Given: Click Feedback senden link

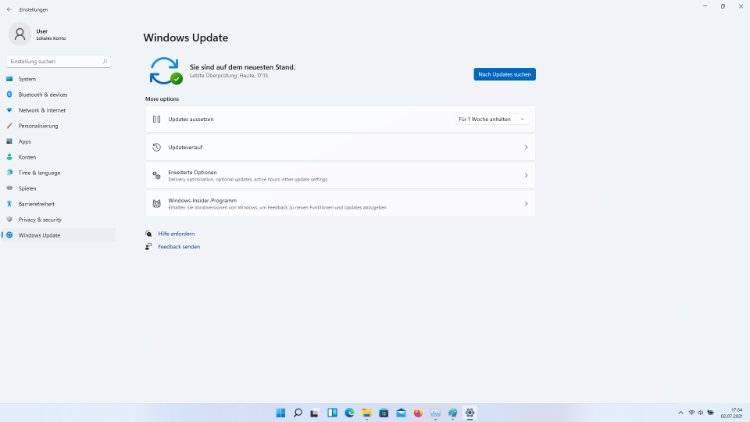Looking at the screenshot, I should 179,247.
